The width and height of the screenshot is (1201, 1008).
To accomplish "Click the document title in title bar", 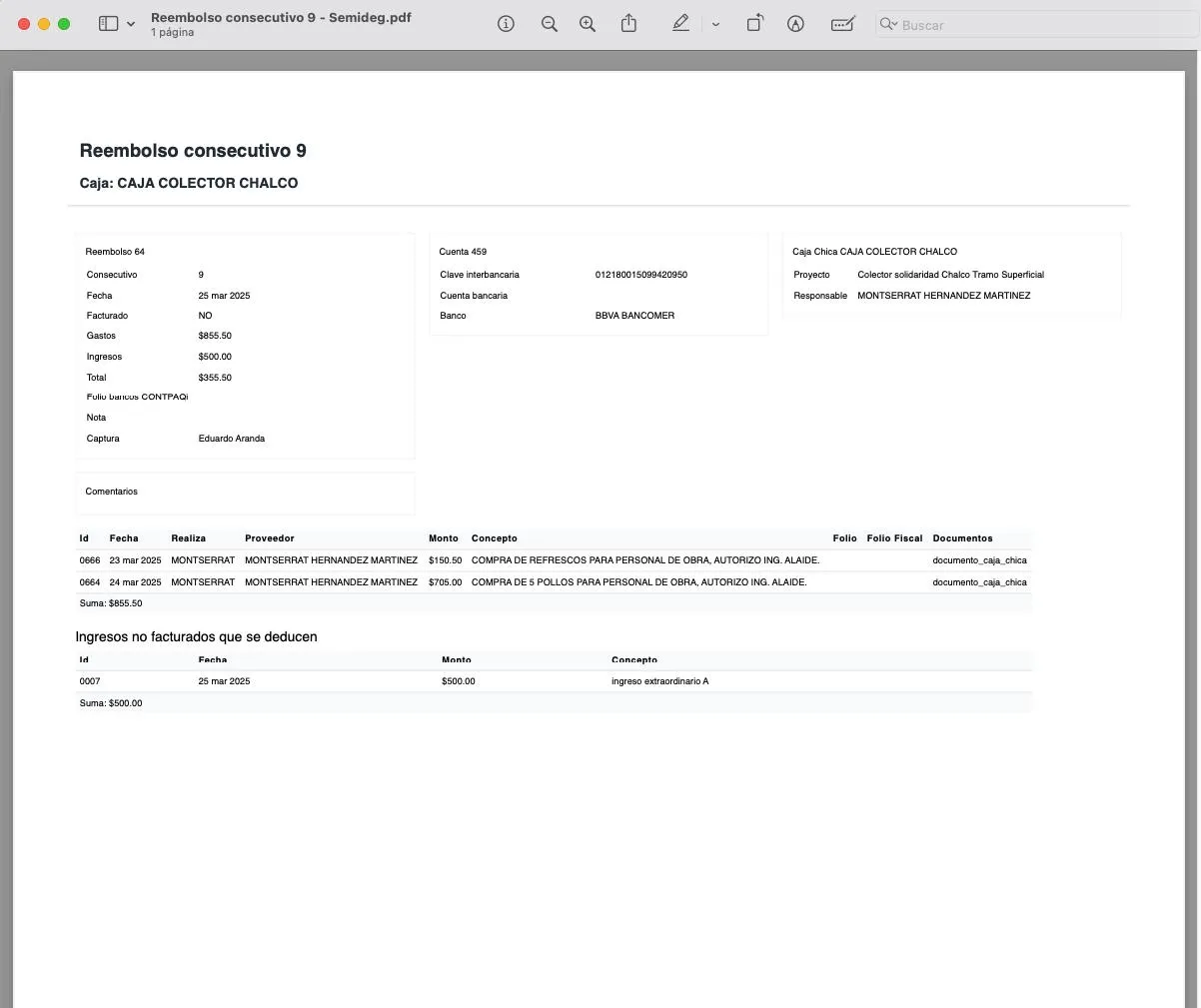I will click(x=281, y=17).
